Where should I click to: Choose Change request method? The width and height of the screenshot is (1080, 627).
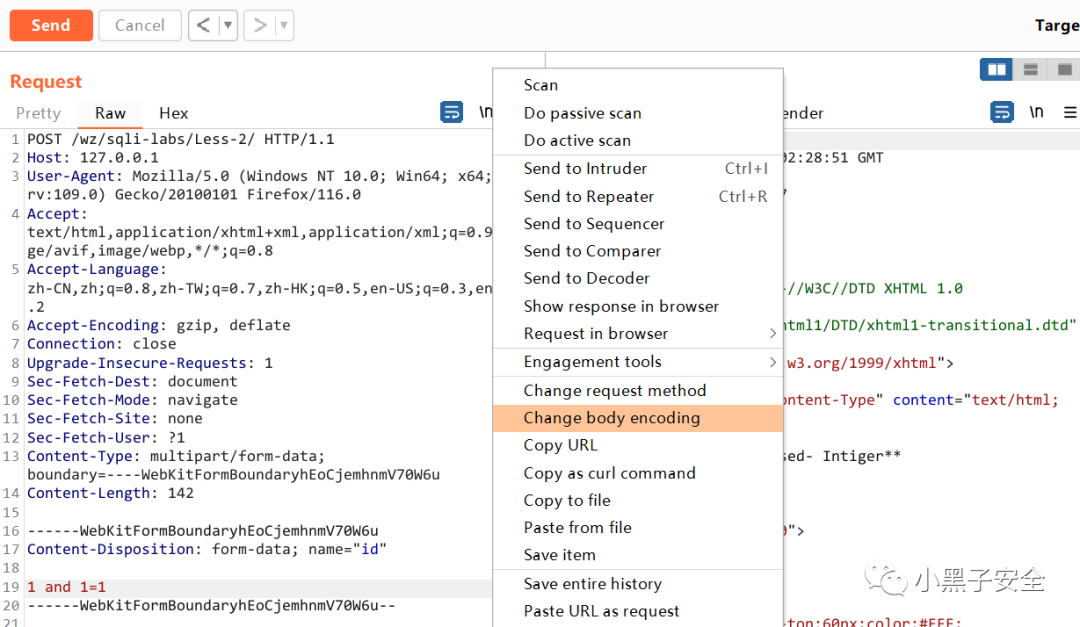click(638, 391)
